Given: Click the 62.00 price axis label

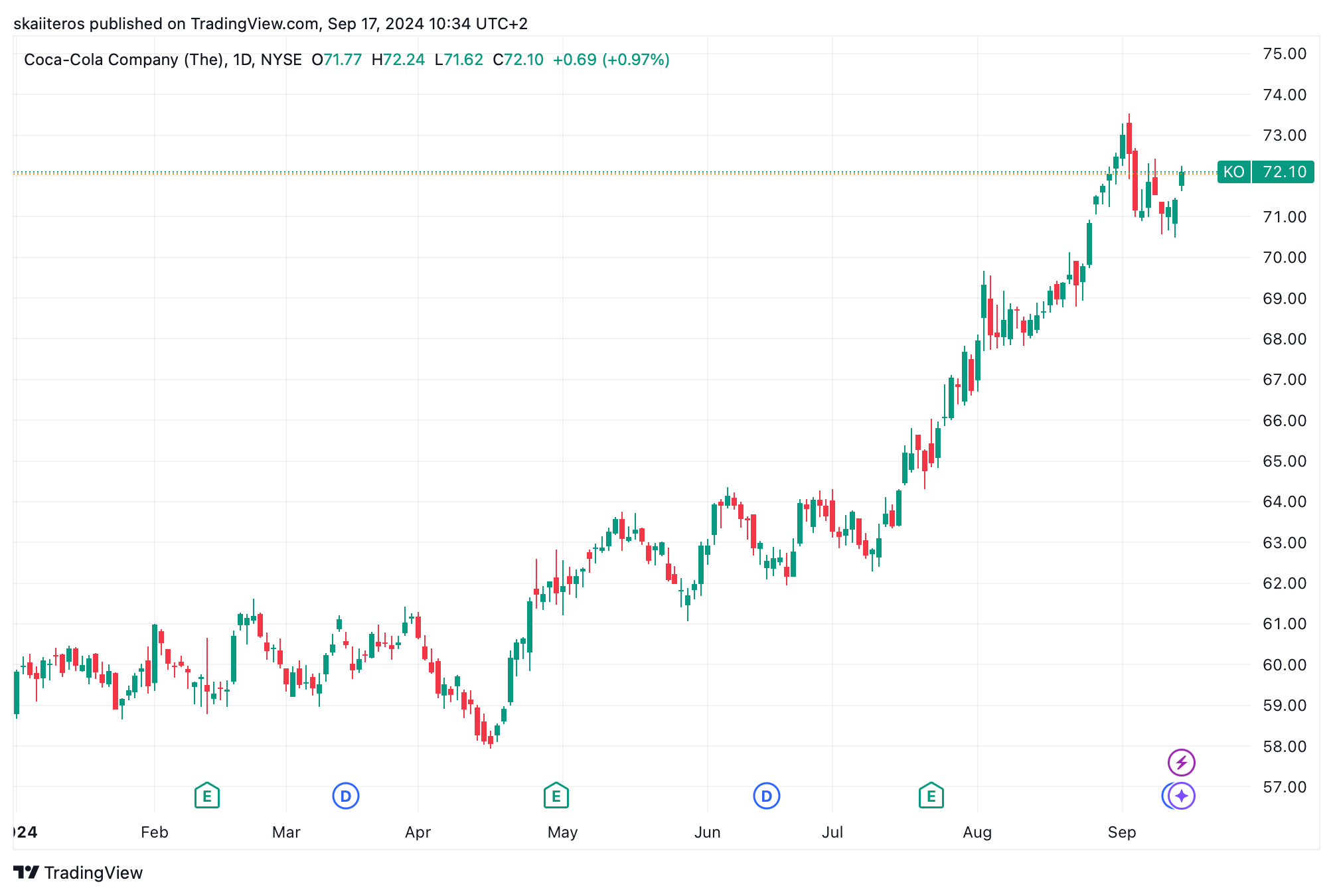Looking at the screenshot, I should [1285, 583].
